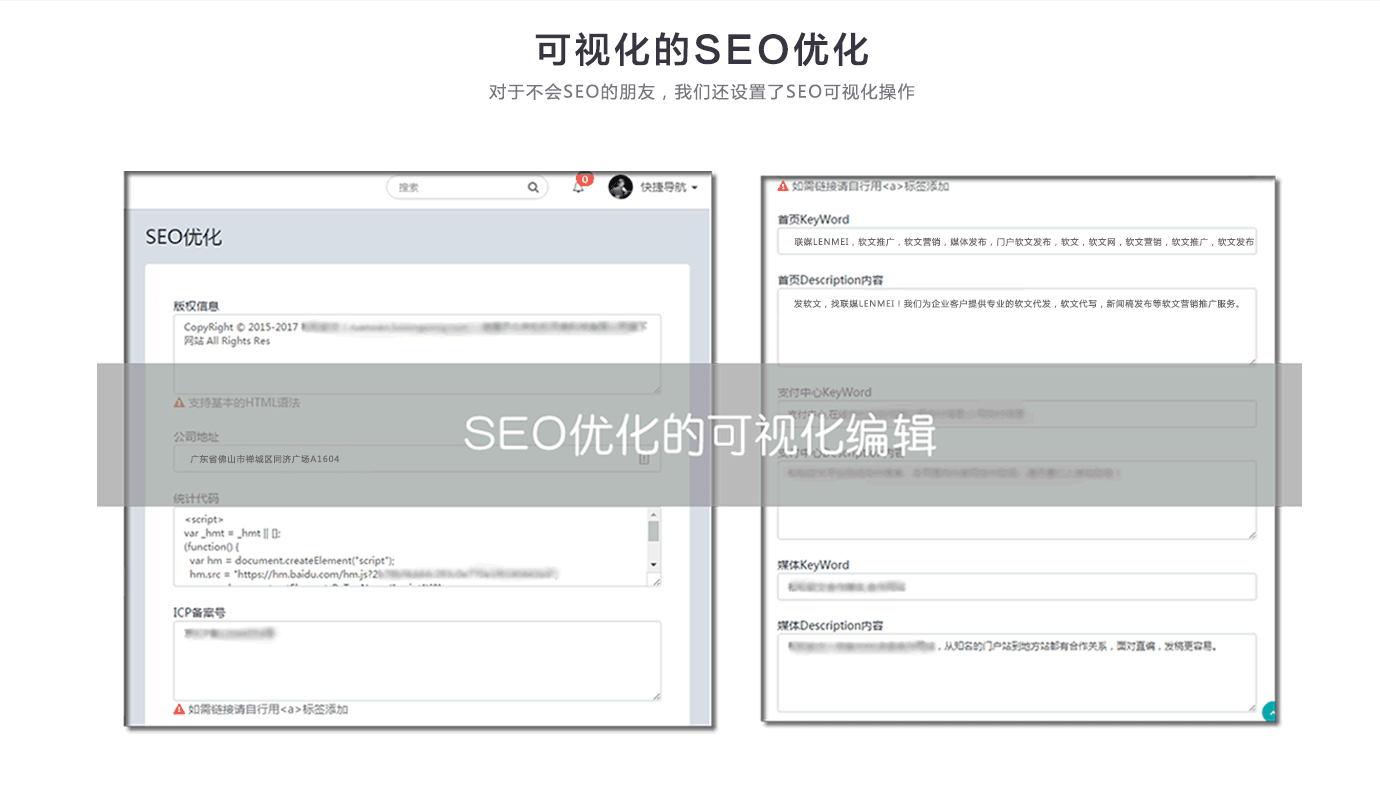Click the warning icon beside 支持基本的HTML语法
The width and height of the screenshot is (1380, 796).
point(179,403)
